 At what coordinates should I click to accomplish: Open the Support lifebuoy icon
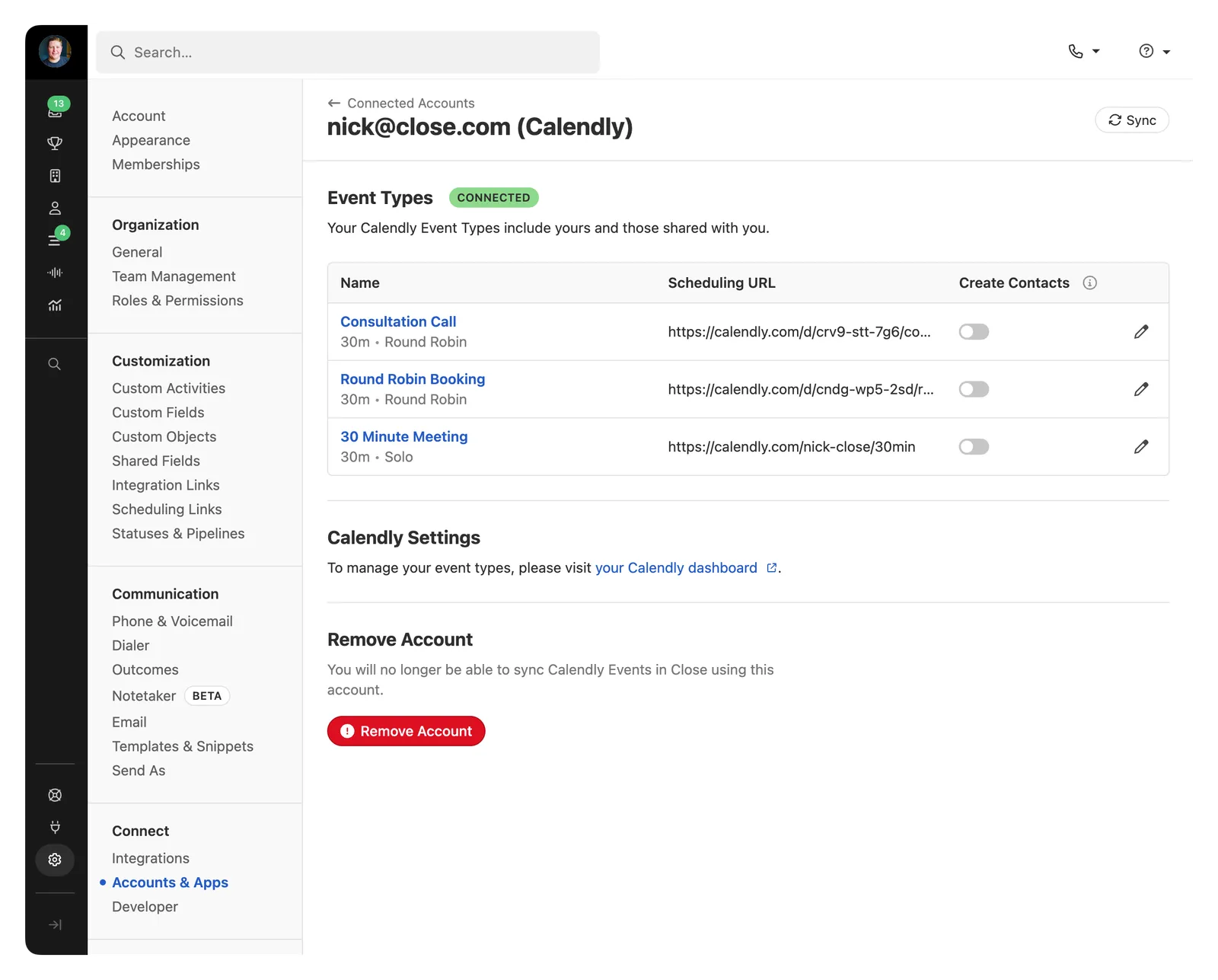[x=55, y=795]
